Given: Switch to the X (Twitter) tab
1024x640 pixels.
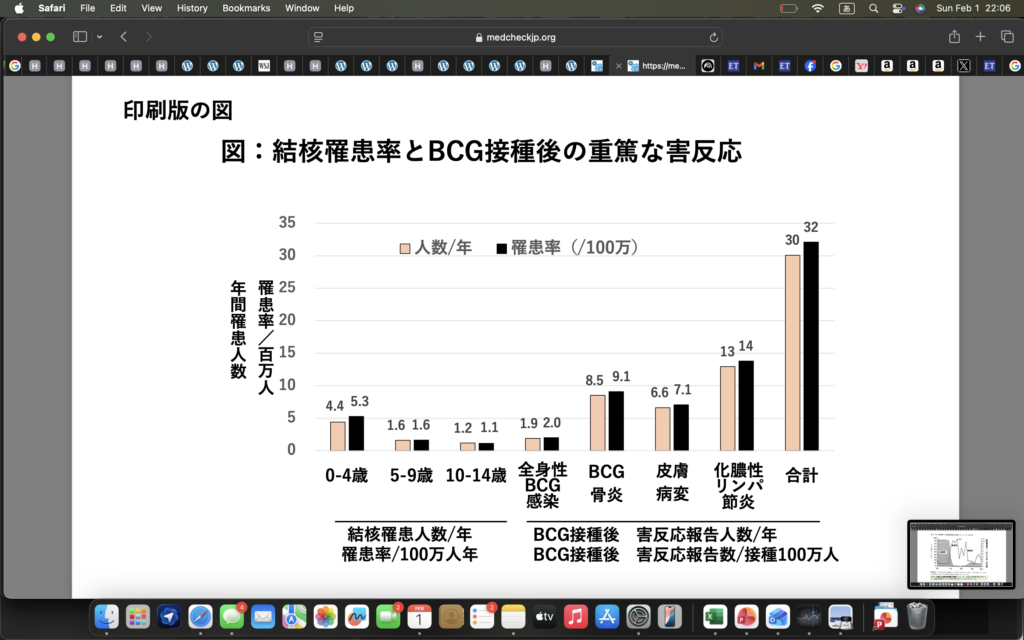Looking at the screenshot, I should click(963, 66).
